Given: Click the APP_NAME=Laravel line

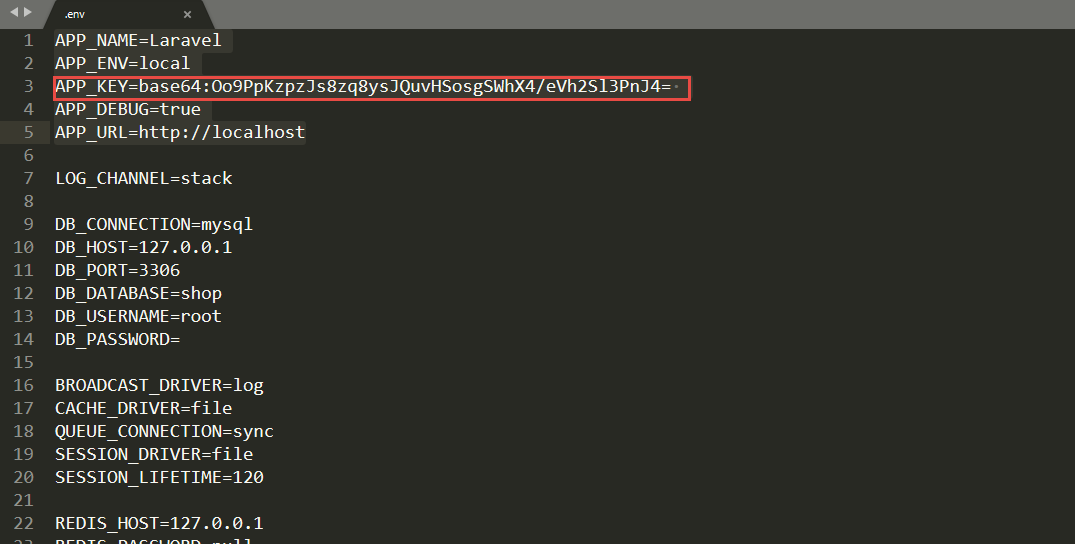Looking at the screenshot, I should click(x=138, y=41).
